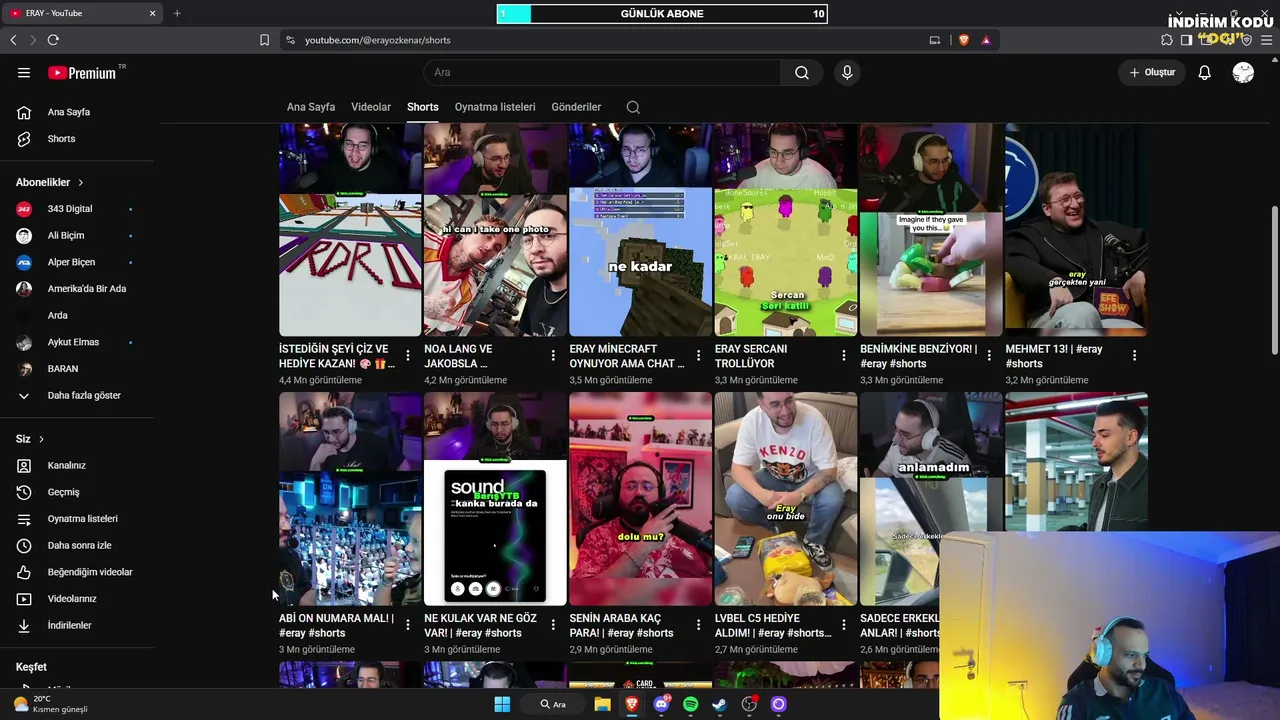
Task: Open options menu for LVBEL C5 HEDİYE short
Action: coord(844,624)
